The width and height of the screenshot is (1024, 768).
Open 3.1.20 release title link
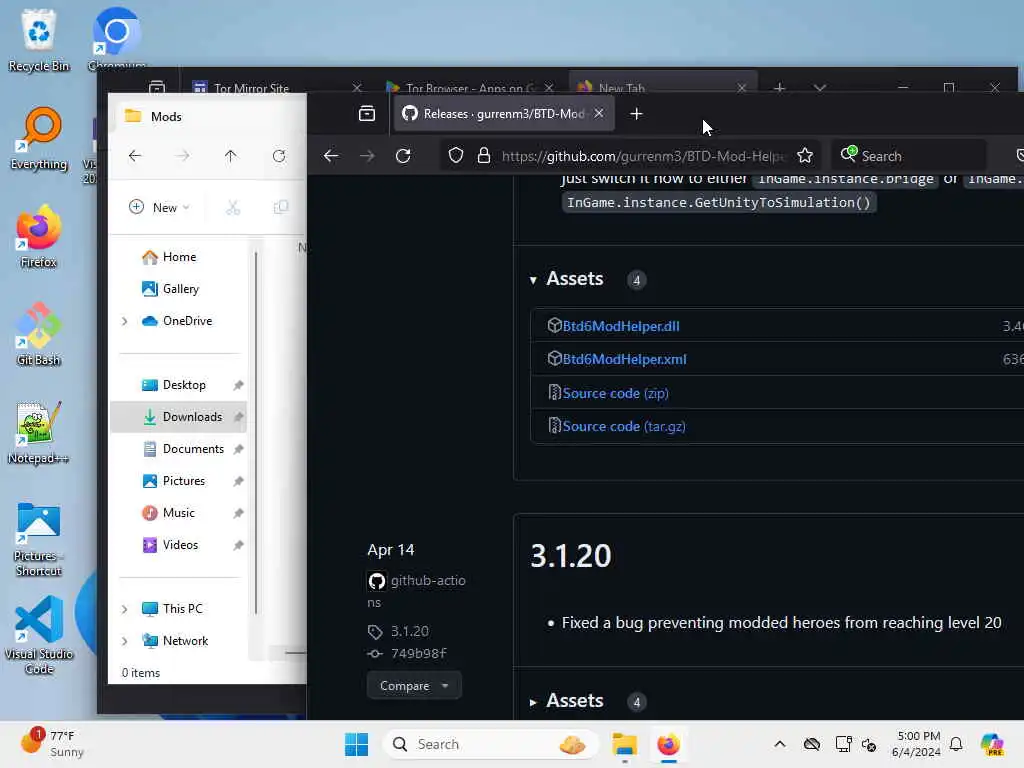(571, 556)
